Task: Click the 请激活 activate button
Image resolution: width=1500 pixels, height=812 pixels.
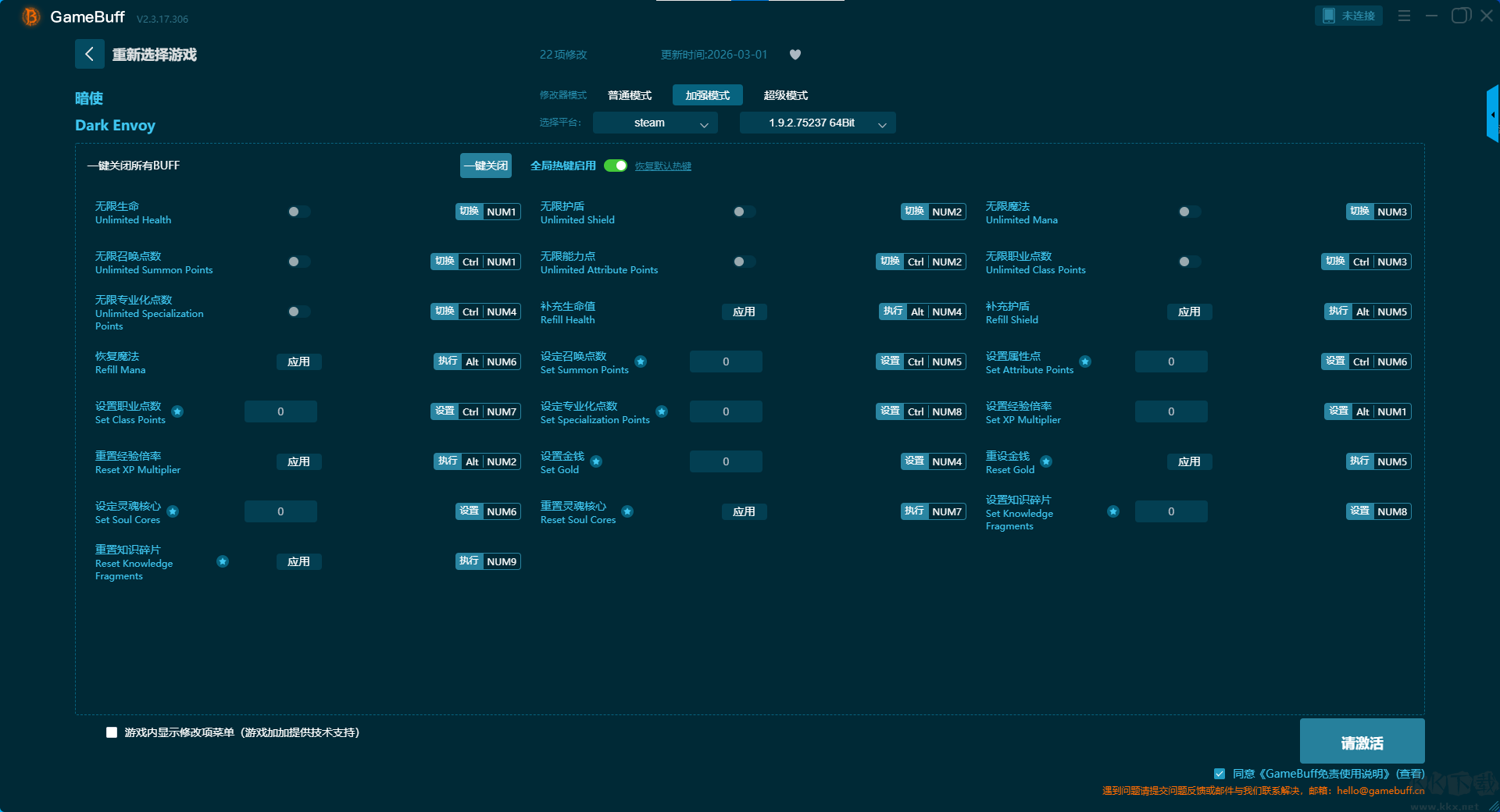Action: pos(1362,742)
